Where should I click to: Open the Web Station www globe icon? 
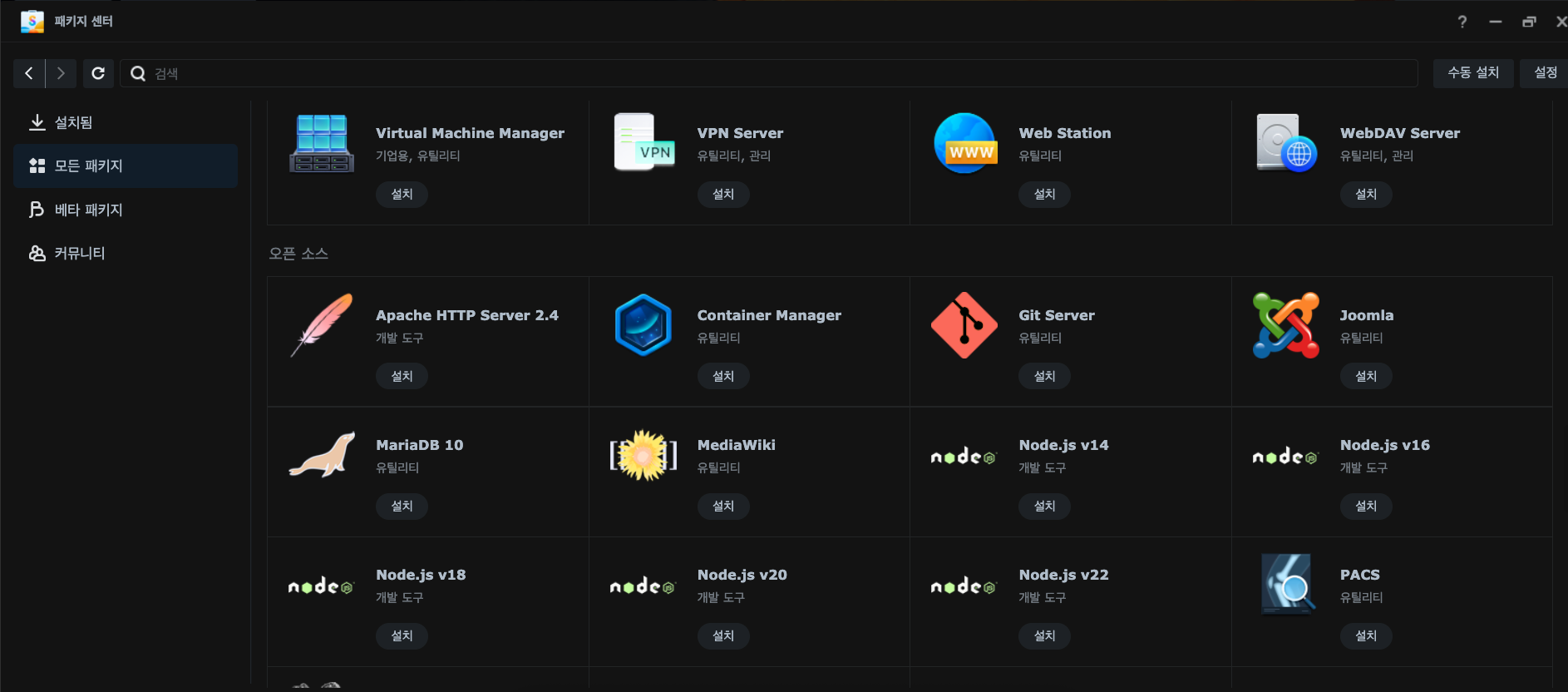[964, 143]
